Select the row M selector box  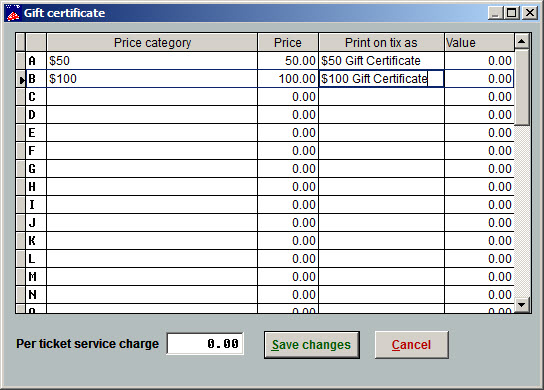[x=21, y=277]
